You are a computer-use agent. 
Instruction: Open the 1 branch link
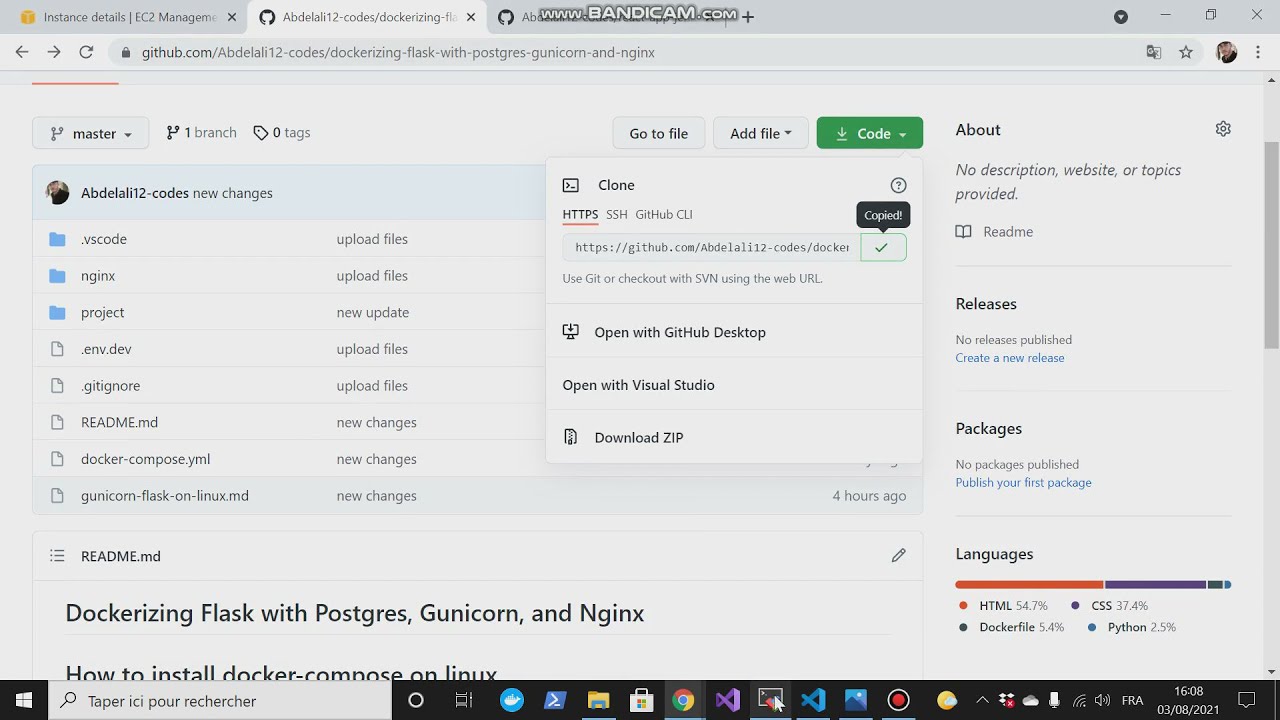pos(201,132)
